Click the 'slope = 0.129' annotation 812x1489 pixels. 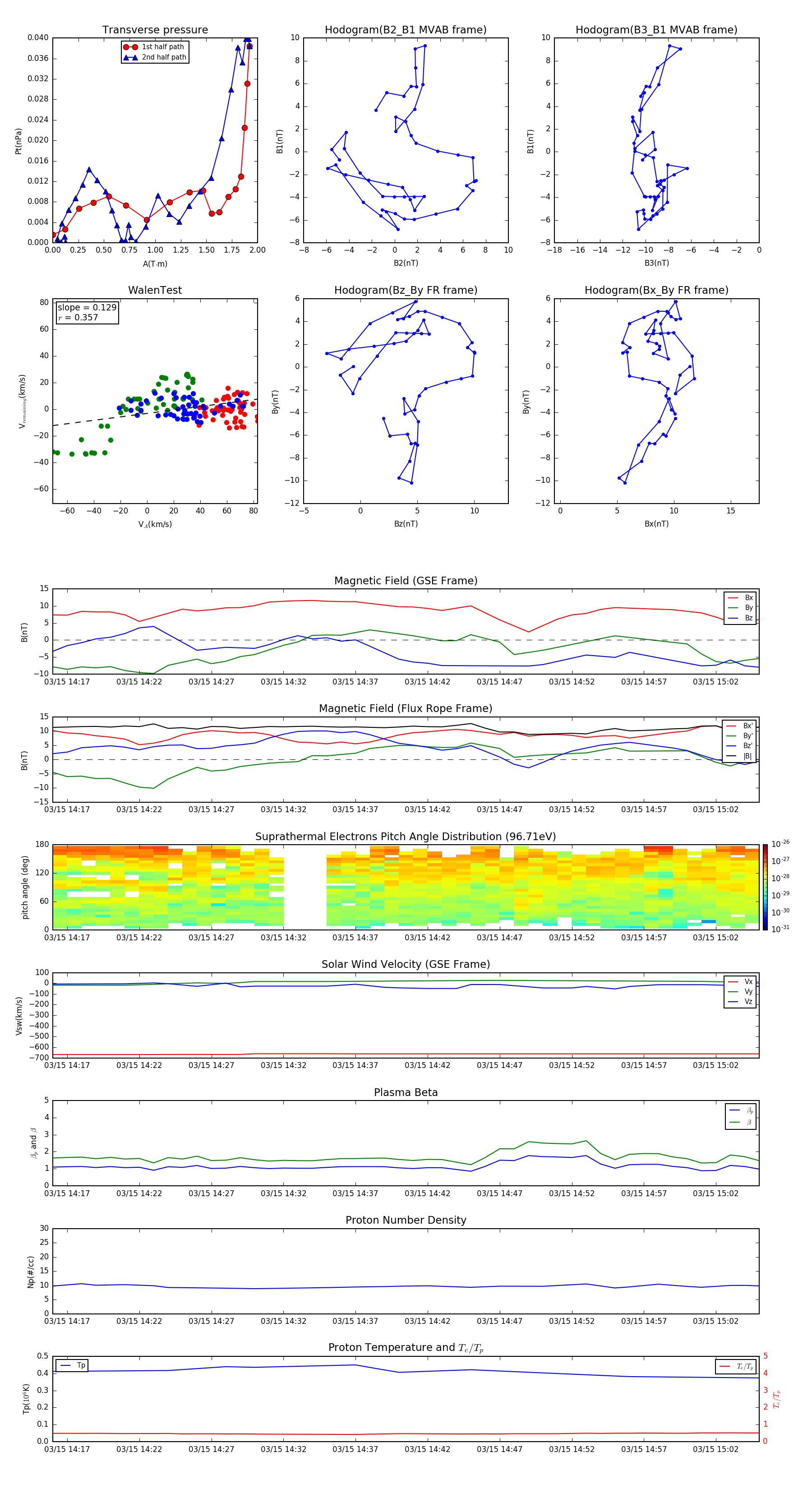pos(87,308)
